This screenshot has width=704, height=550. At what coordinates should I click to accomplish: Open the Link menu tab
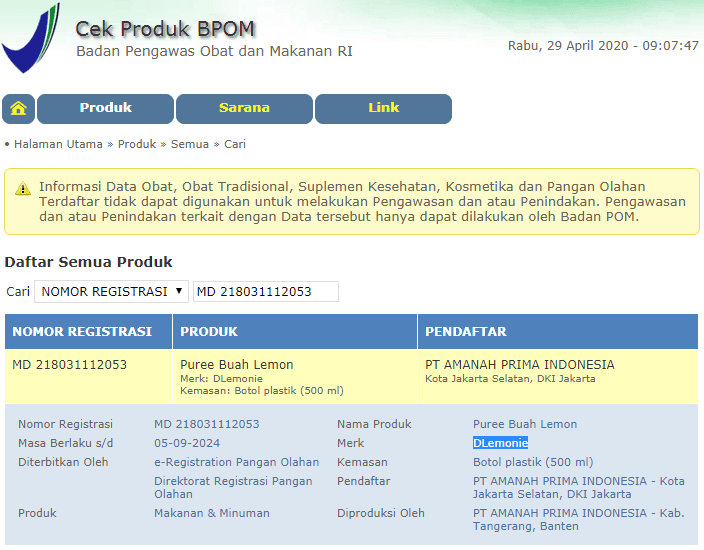coord(383,109)
